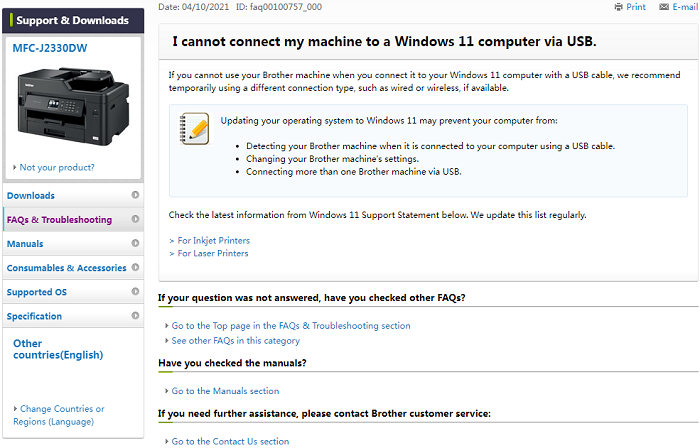Go to the Manuals section link
The image size is (700, 448).
point(225,391)
